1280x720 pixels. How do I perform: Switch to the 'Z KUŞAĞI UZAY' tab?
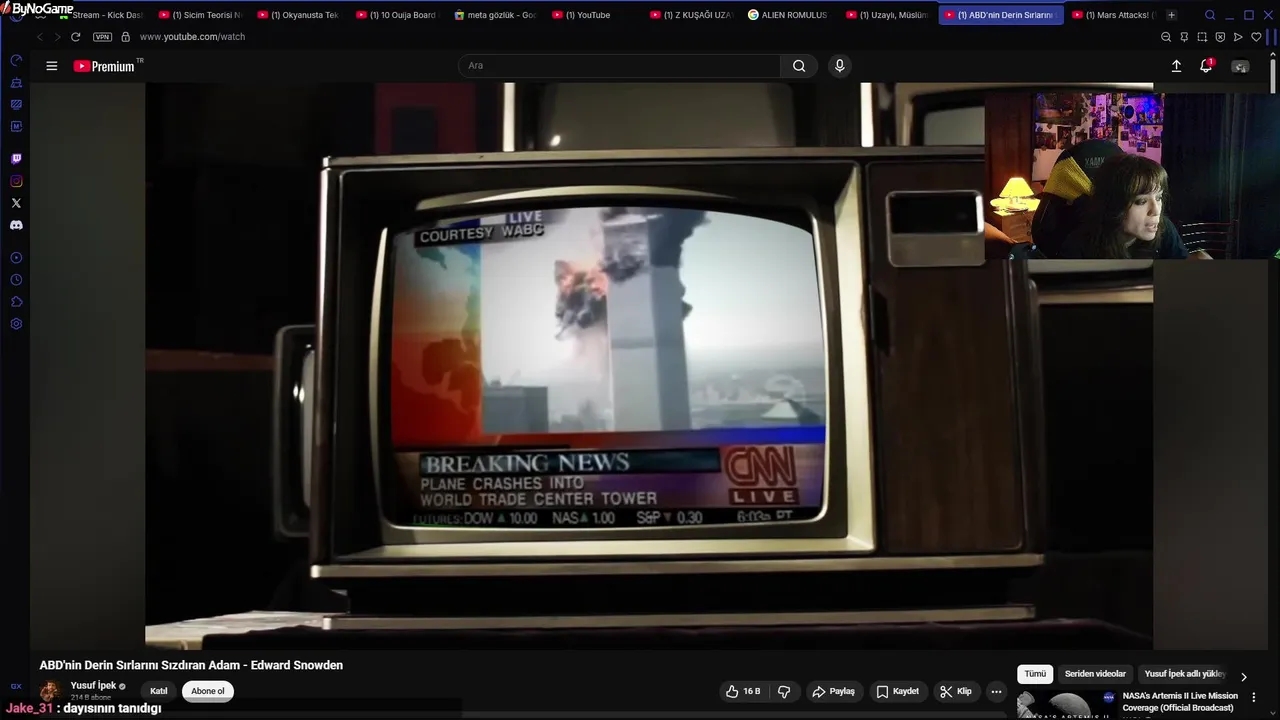coord(690,15)
